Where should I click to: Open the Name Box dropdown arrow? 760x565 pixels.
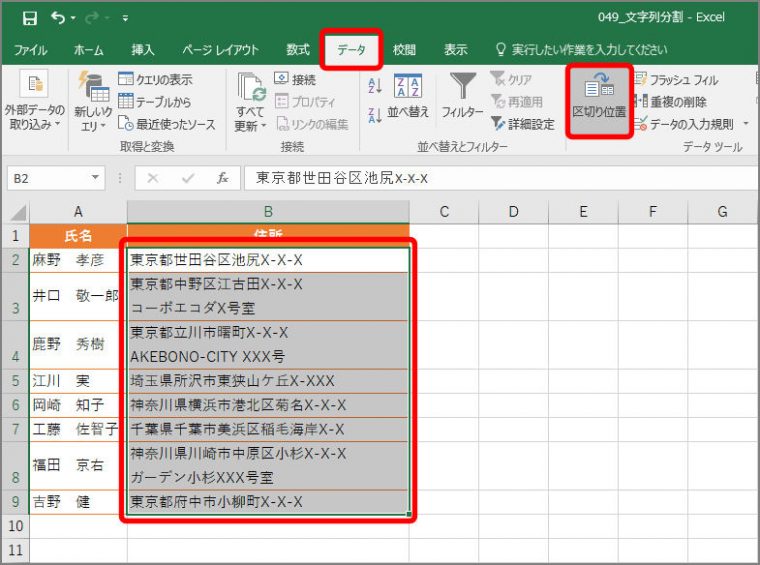coord(95,178)
